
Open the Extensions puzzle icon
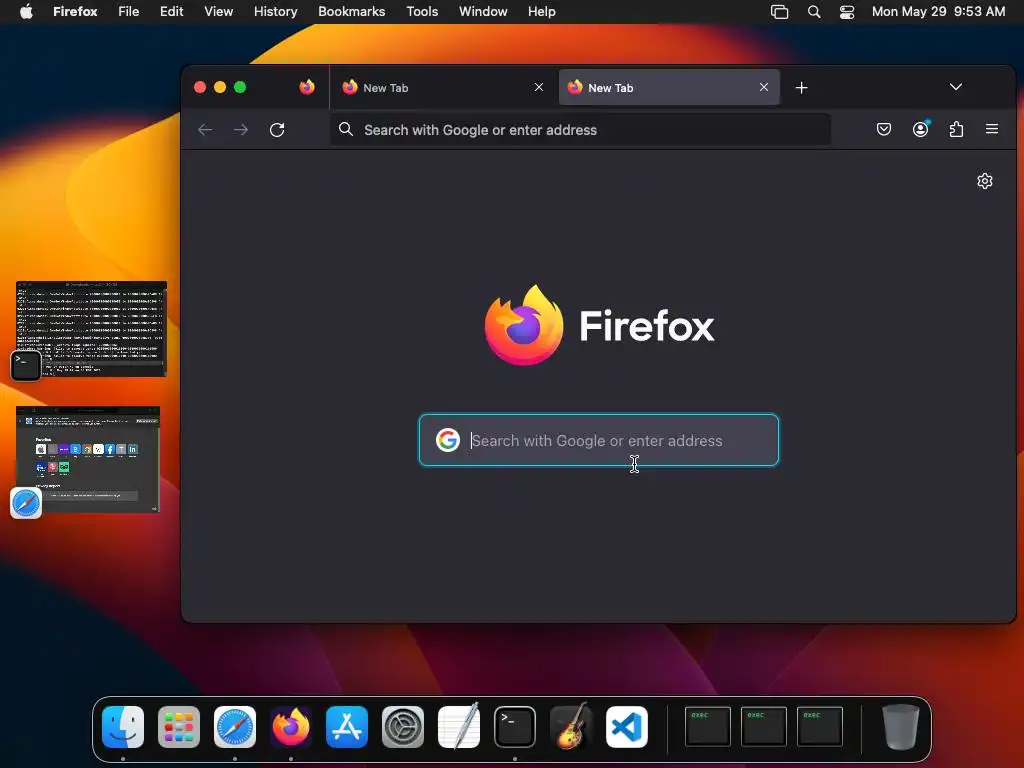coord(956,129)
